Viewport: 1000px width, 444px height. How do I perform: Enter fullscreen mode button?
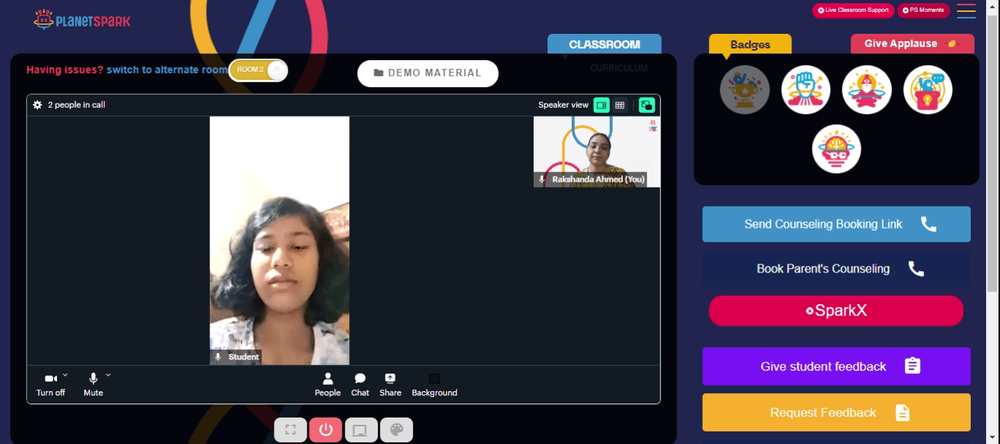pyautogui.click(x=291, y=430)
